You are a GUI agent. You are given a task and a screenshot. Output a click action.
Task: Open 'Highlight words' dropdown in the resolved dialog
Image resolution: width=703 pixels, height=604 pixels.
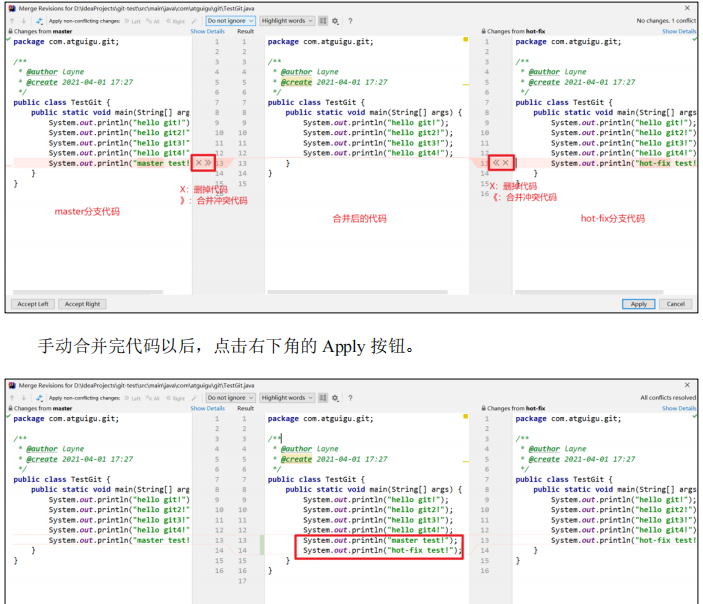(x=287, y=398)
